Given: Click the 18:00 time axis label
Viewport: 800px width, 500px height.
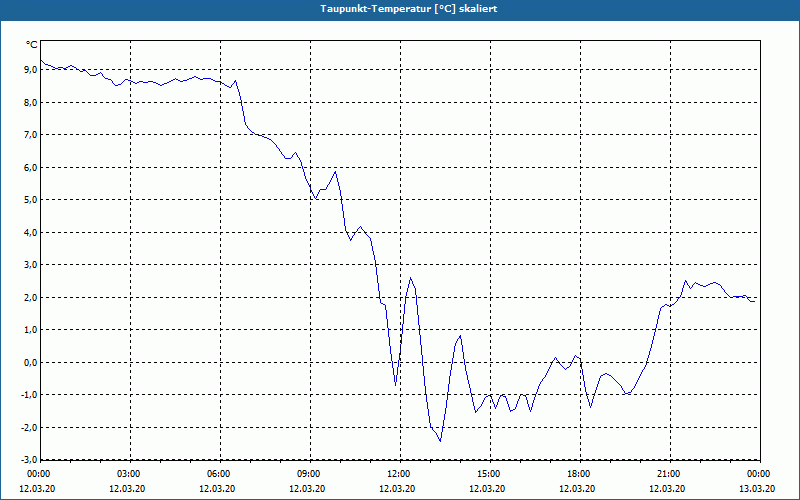Looking at the screenshot, I should pos(580,474).
